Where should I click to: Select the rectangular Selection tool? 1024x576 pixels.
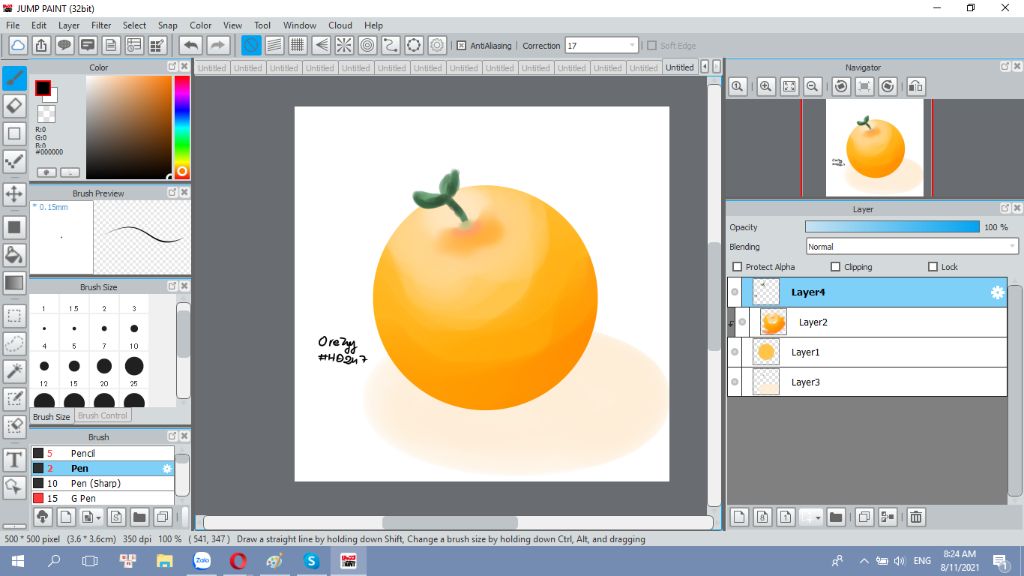coord(14,316)
